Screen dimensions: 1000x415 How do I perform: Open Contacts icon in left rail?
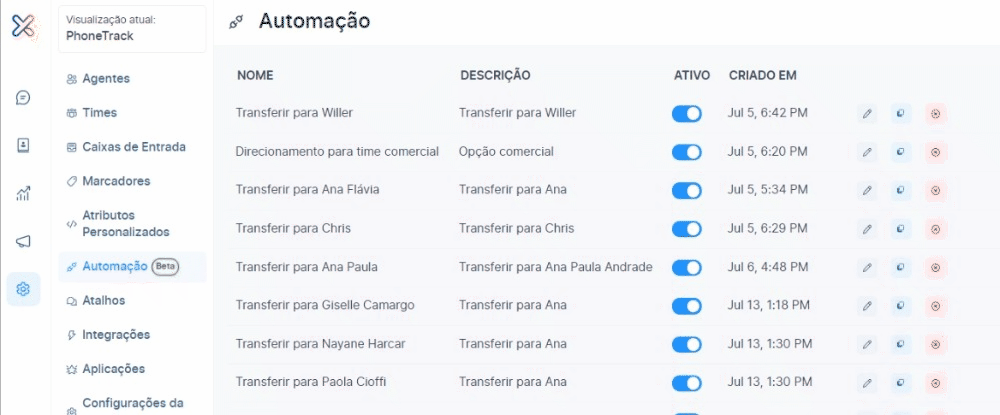click(x=23, y=145)
